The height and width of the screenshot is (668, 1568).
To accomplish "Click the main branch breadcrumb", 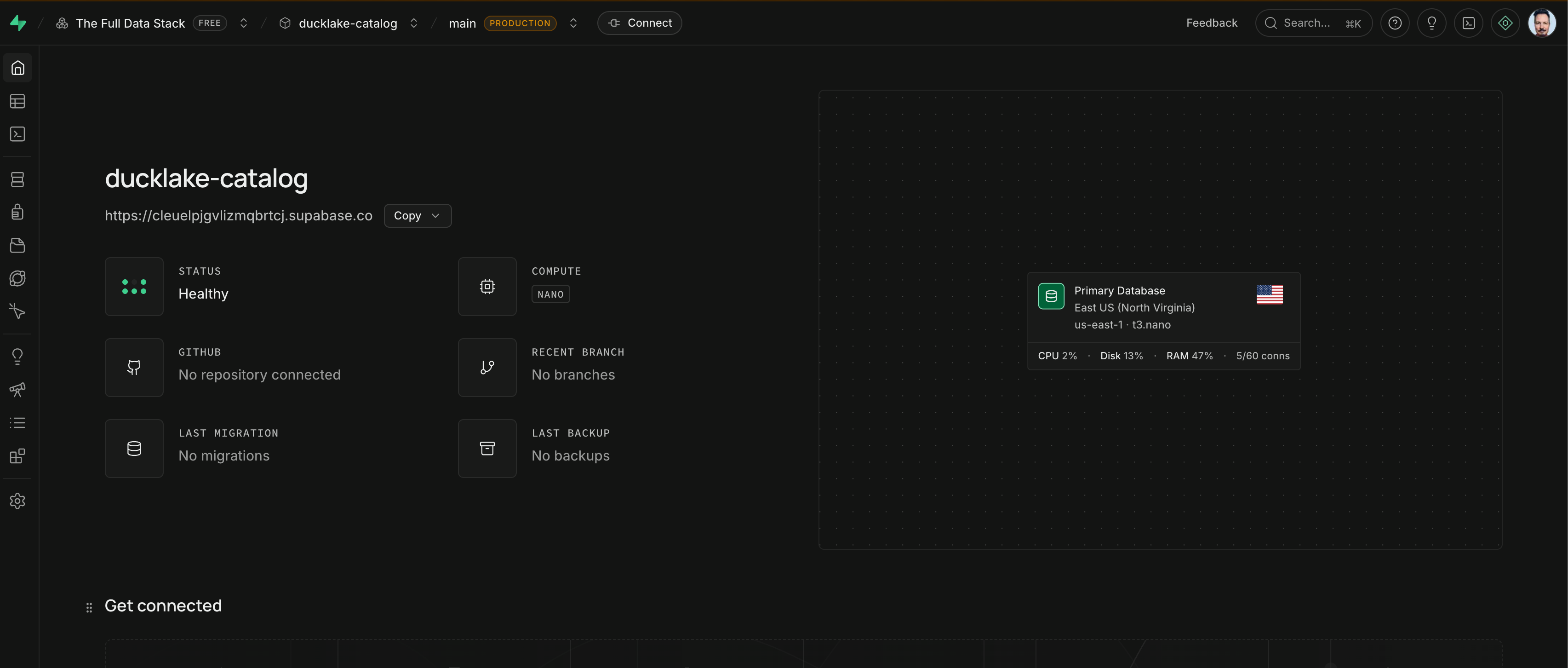I will pyautogui.click(x=463, y=23).
